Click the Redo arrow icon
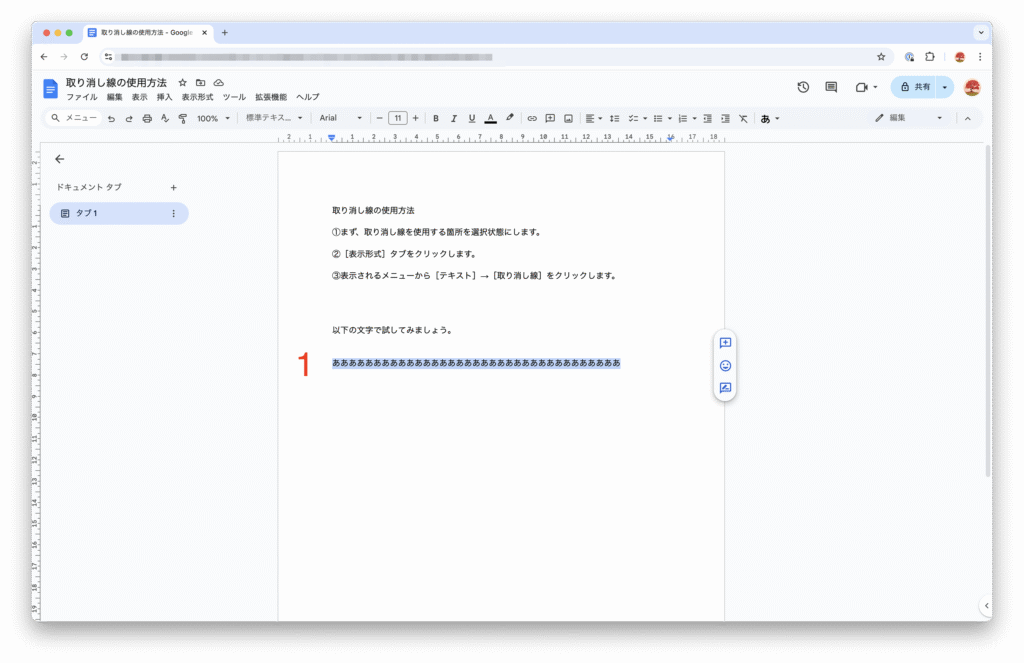 (129, 118)
